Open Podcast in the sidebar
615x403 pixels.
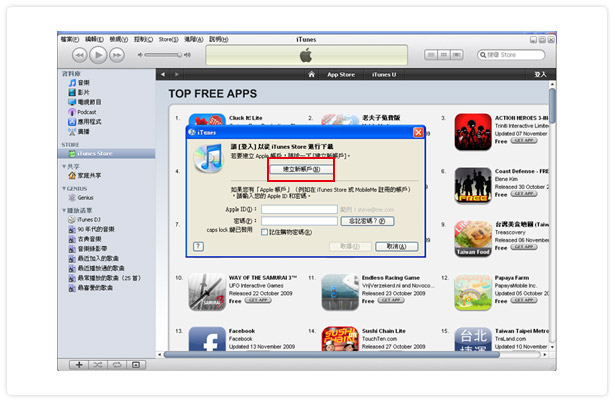[x=82, y=112]
